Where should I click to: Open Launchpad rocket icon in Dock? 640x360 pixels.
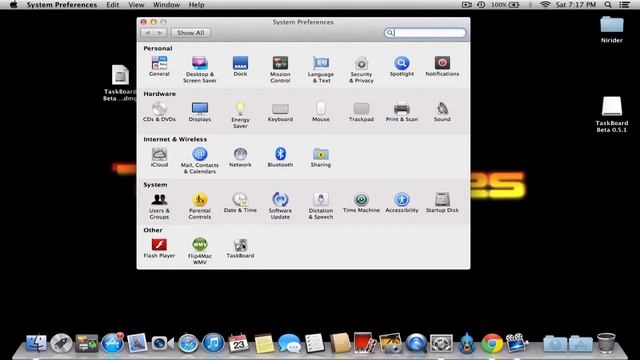pyautogui.click(x=62, y=343)
